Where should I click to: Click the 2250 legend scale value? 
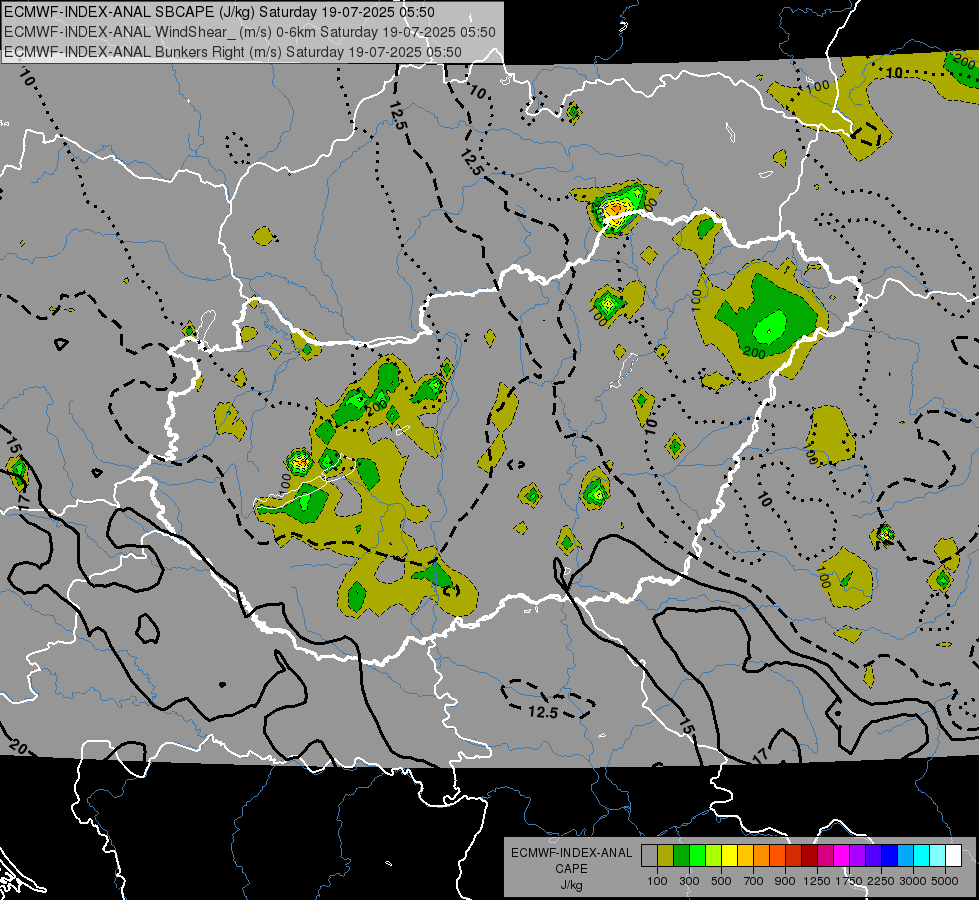(881, 881)
